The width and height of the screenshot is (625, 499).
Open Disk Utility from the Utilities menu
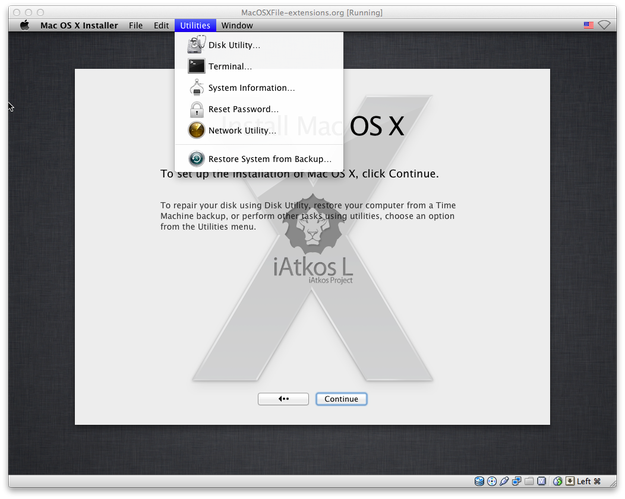(259, 45)
